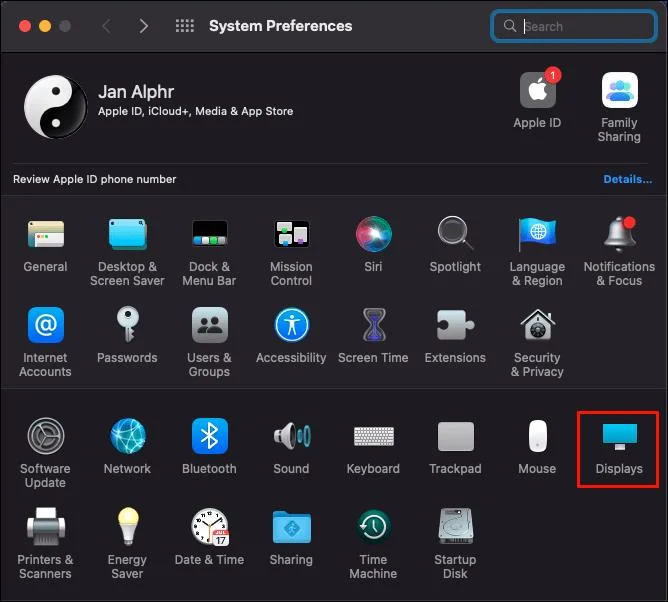668x602 pixels.
Task: Close System Preferences with red button
Action: 25,26
